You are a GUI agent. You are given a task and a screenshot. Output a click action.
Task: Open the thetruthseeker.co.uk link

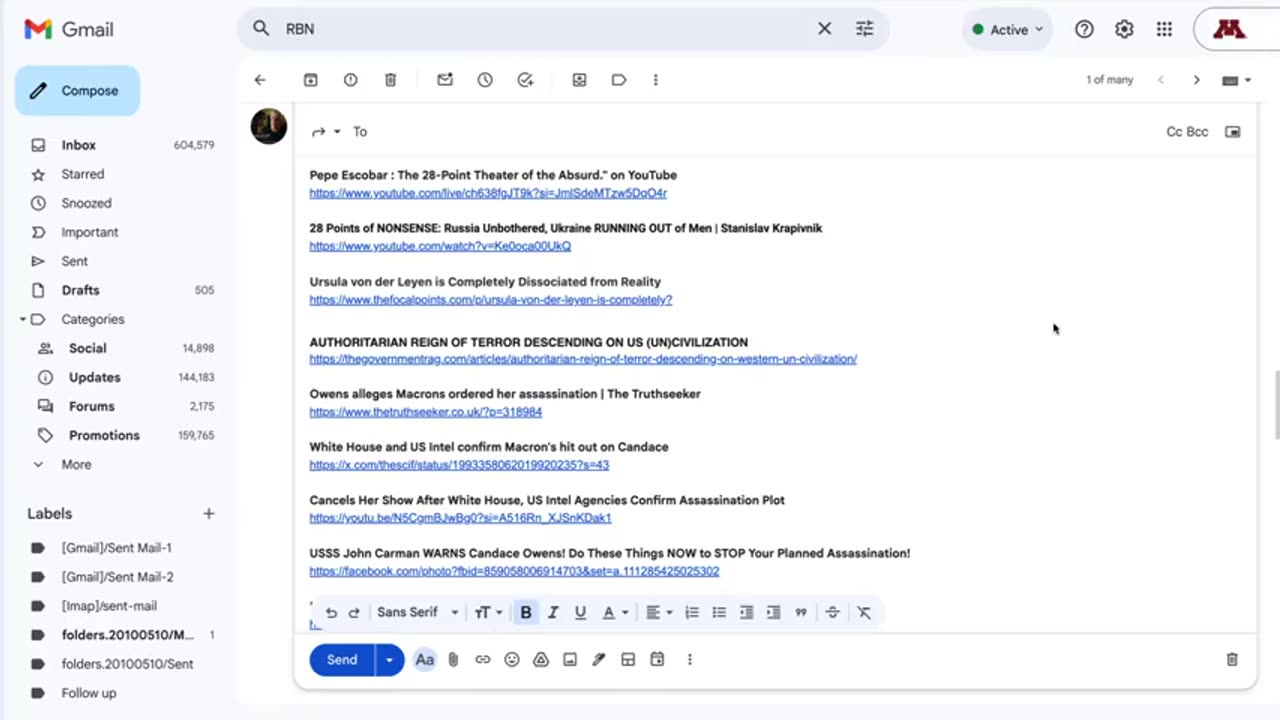click(426, 412)
